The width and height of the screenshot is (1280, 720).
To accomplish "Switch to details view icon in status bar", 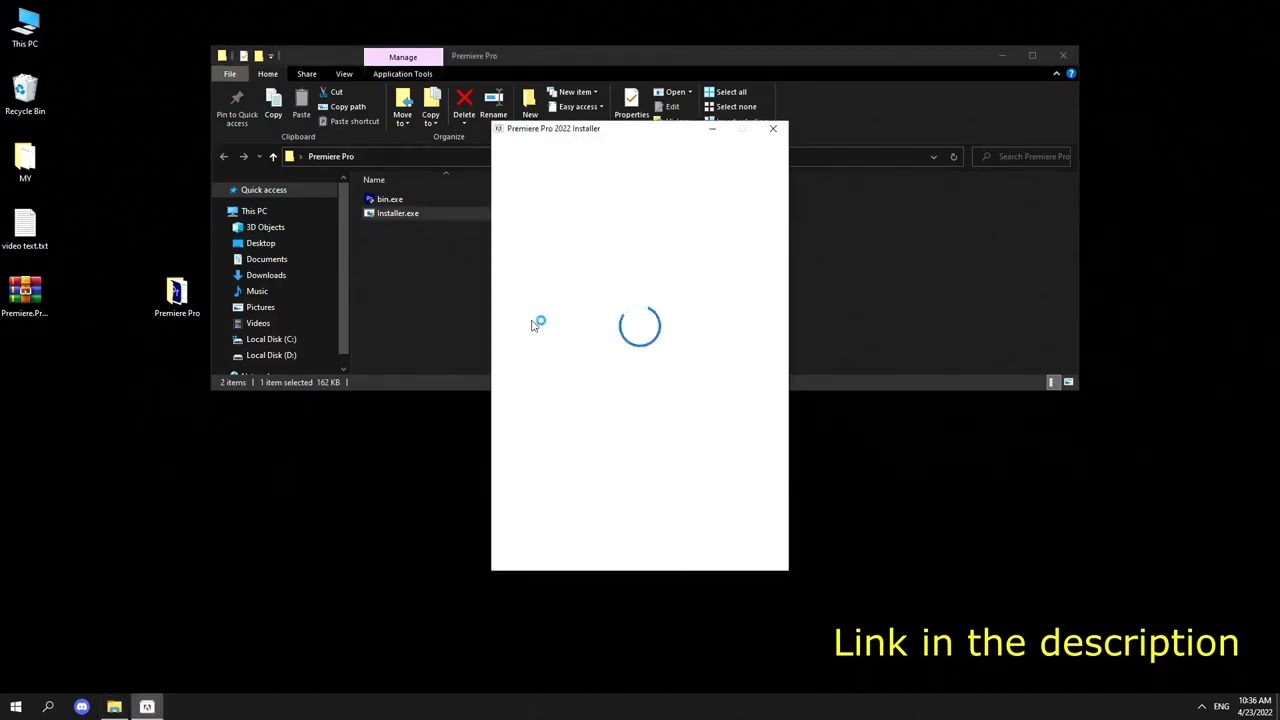I will click(1051, 382).
